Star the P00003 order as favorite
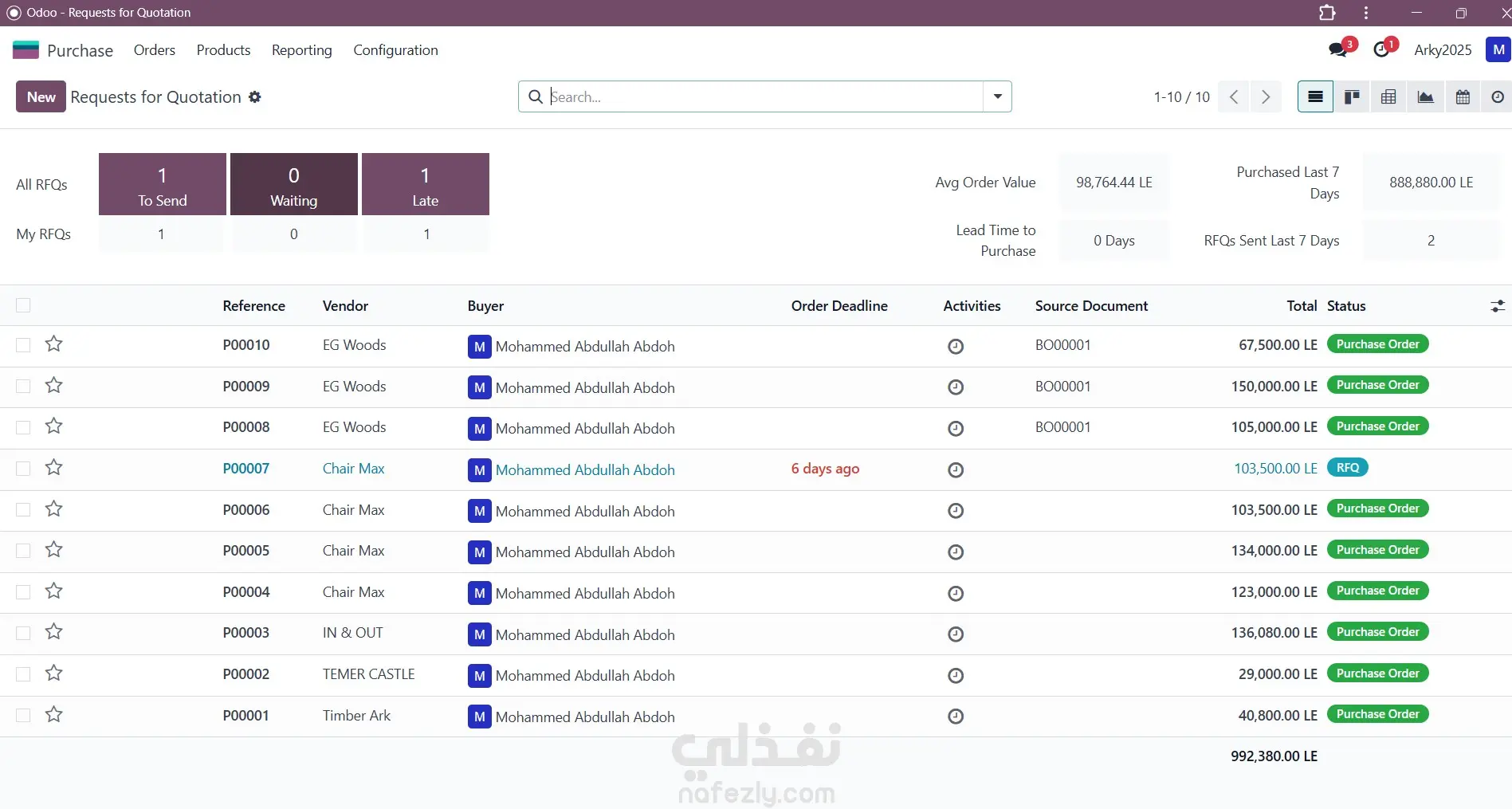 (53, 632)
